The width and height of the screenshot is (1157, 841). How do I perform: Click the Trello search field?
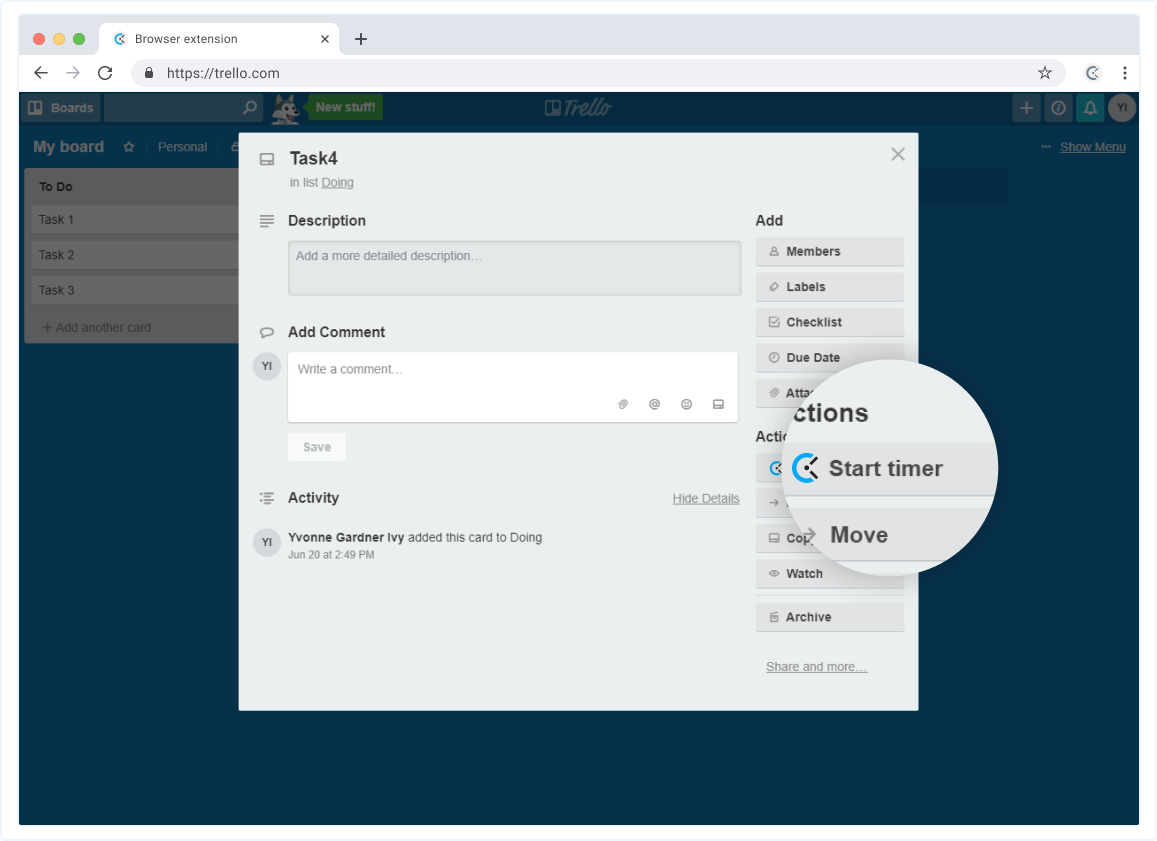click(183, 108)
